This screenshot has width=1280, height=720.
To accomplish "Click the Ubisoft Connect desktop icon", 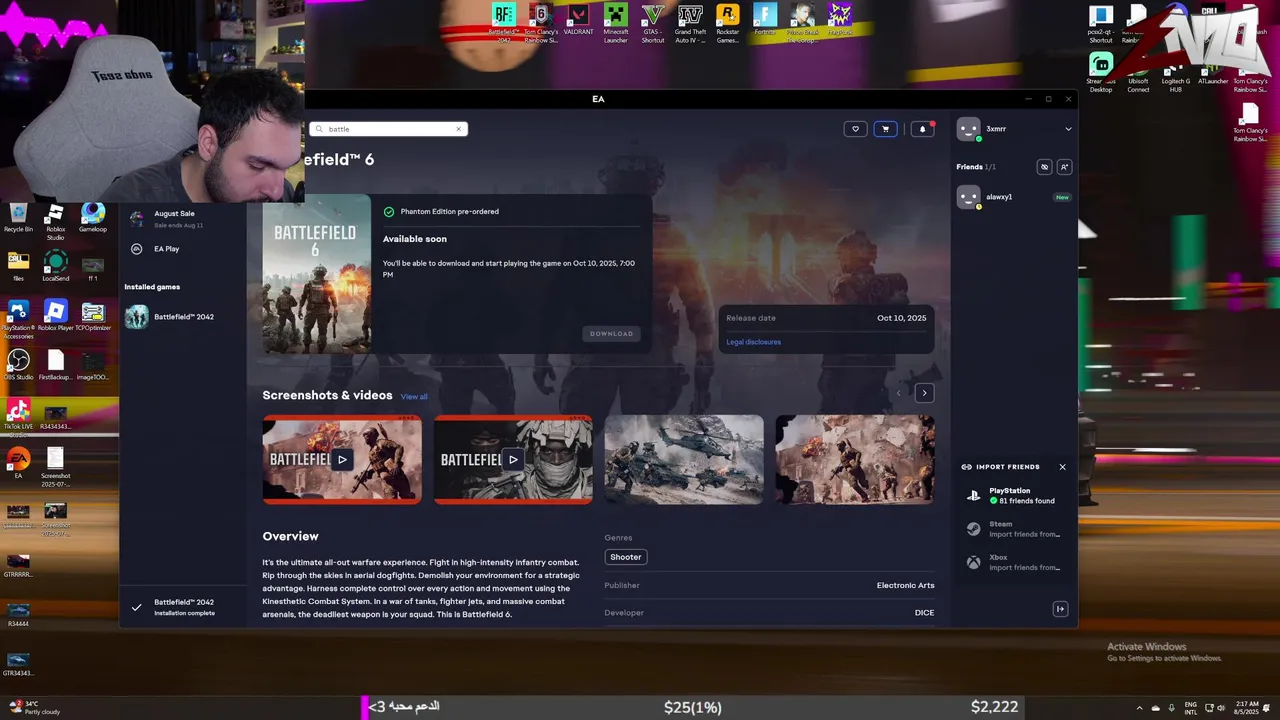I will pyautogui.click(x=1138, y=72).
